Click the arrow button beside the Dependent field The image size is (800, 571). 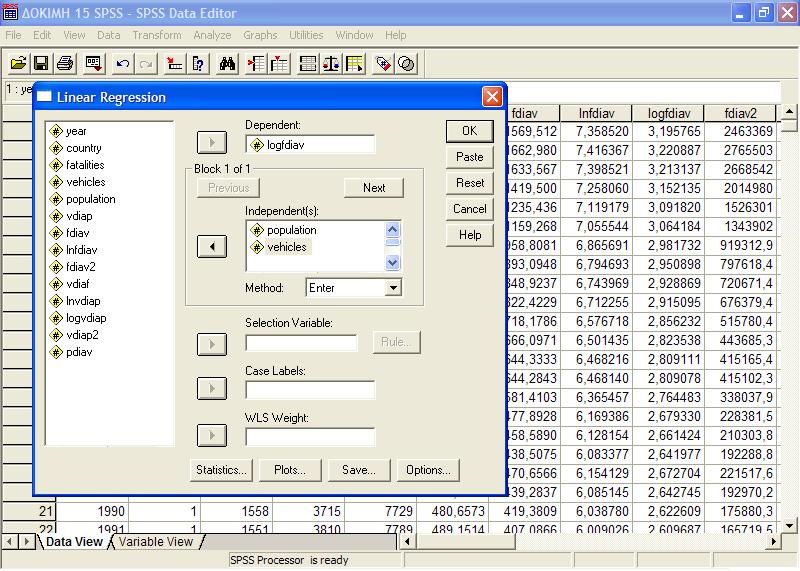pyautogui.click(x=212, y=142)
